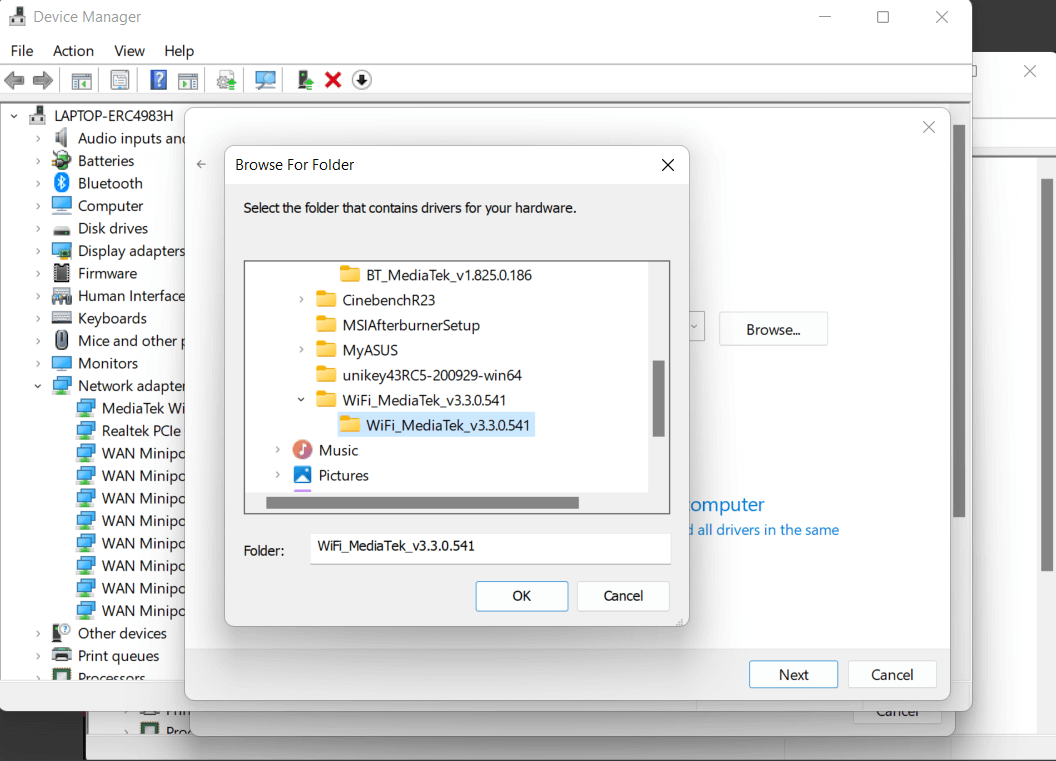Expand the CinebenchR23 folder
1056x761 pixels.
click(302, 300)
